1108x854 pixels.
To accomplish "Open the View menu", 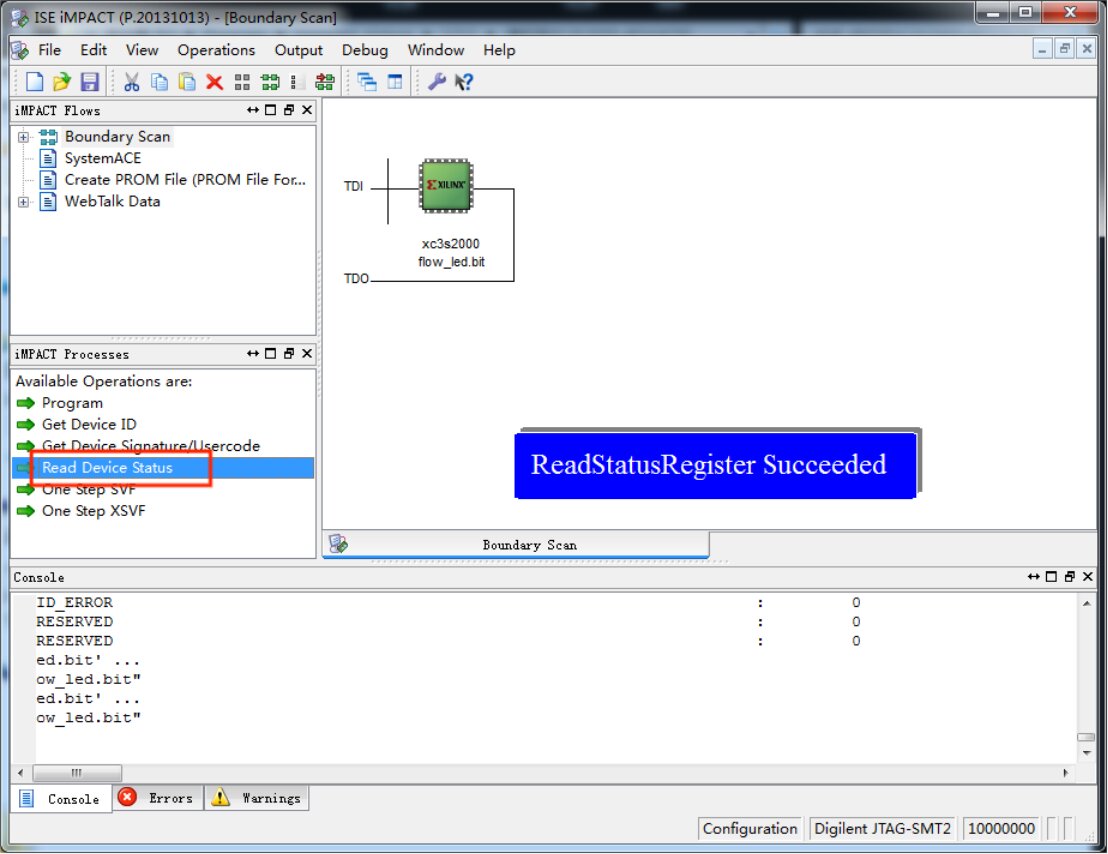I will (x=142, y=50).
